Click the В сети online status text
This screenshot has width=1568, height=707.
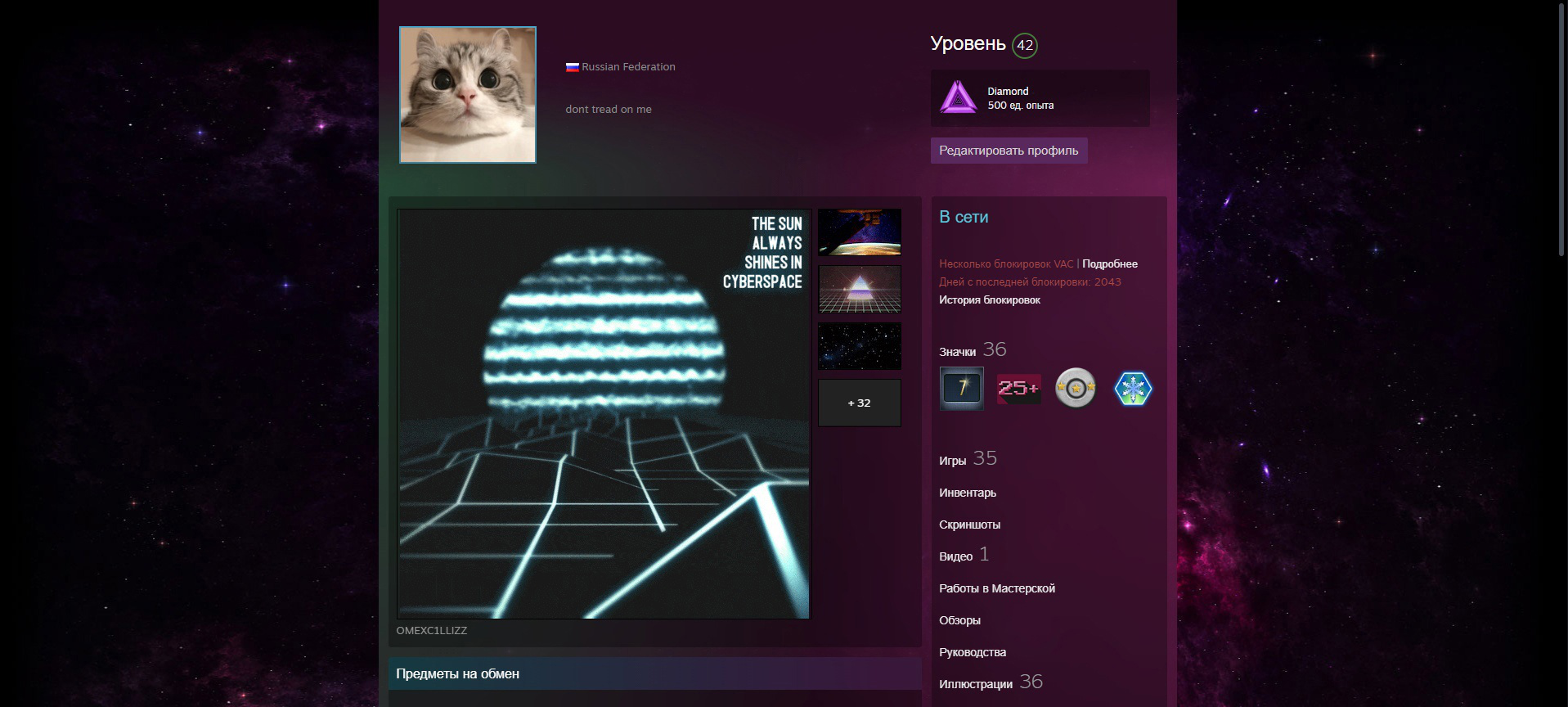pos(964,217)
